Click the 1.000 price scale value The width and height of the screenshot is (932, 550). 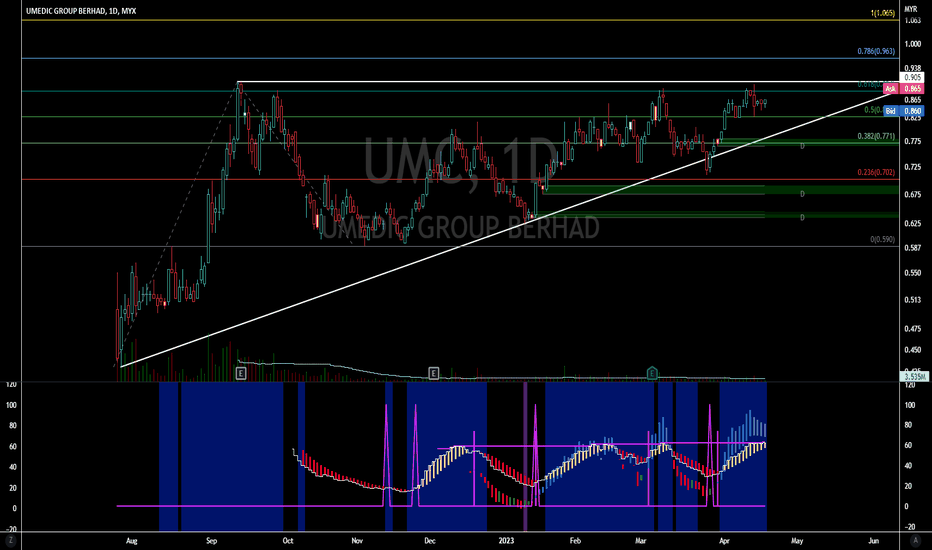[x=912, y=45]
